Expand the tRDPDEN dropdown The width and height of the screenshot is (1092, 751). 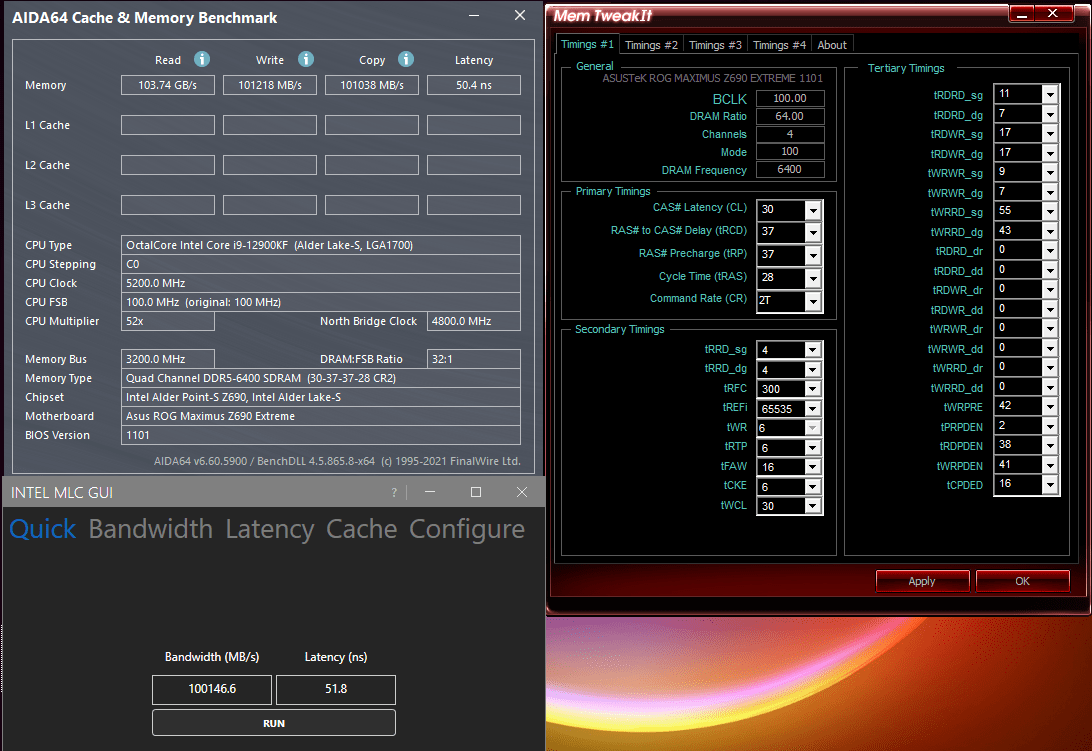coord(1050,445)
